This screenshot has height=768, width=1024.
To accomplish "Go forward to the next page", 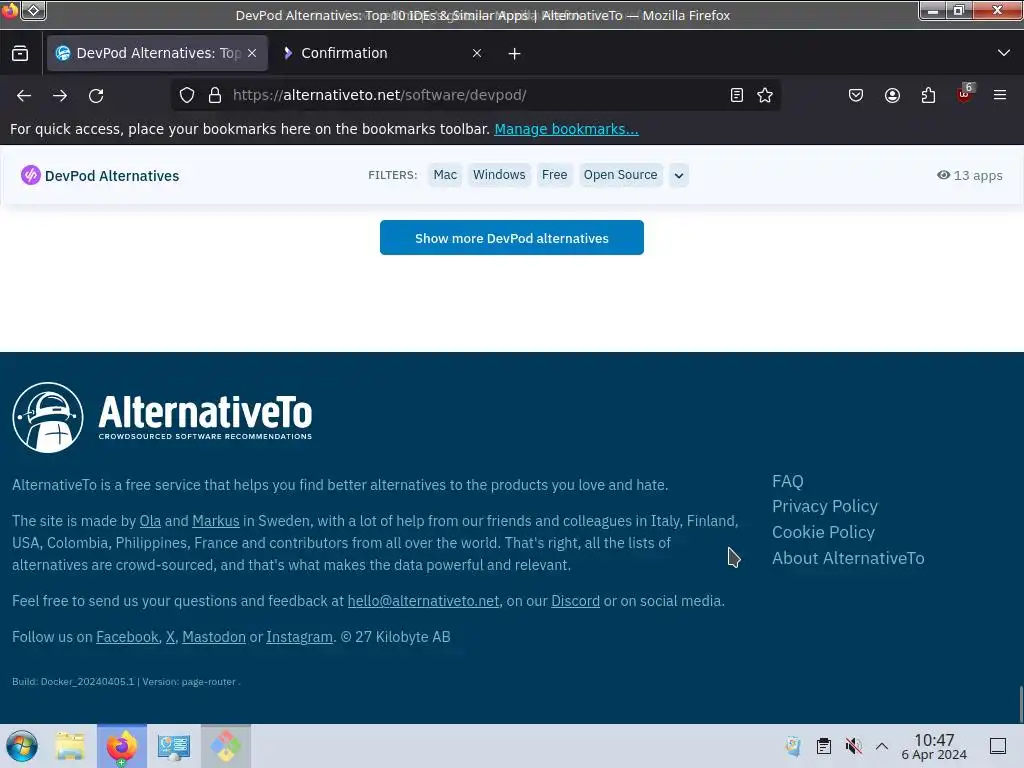I will tap(60, 95).
